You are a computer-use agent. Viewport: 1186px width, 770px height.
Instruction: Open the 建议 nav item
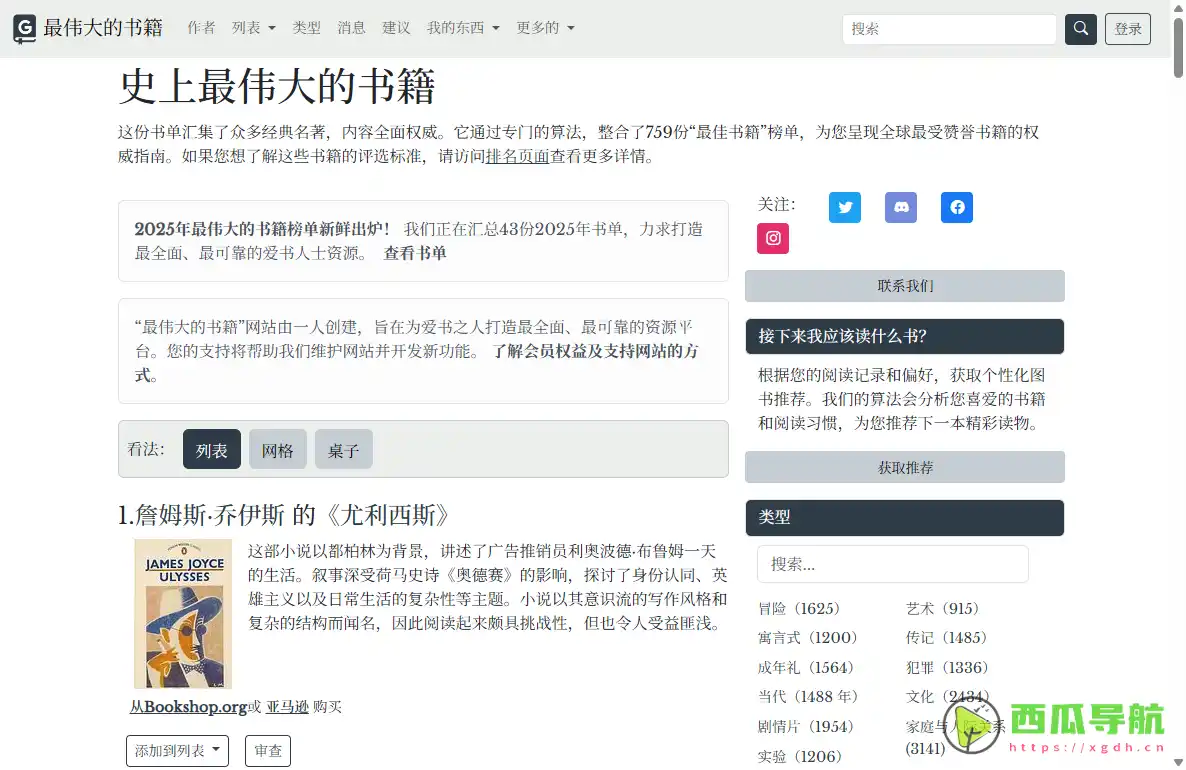click(x=396, y=28)
